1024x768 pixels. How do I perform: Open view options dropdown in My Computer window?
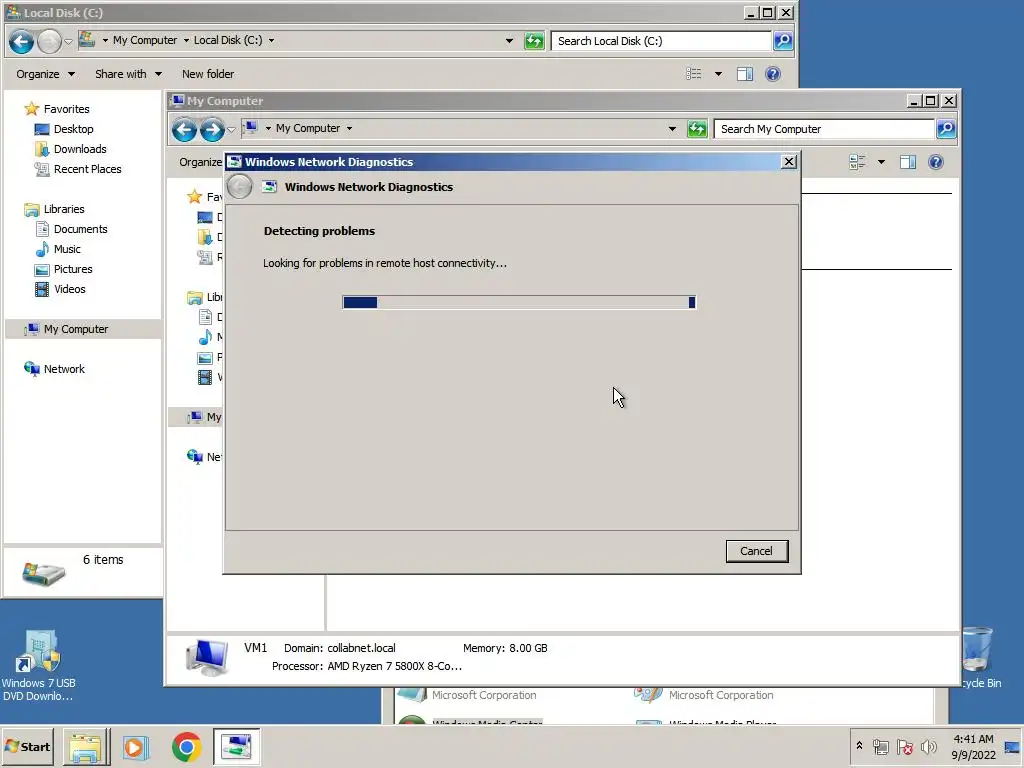[x=881, y=162]
